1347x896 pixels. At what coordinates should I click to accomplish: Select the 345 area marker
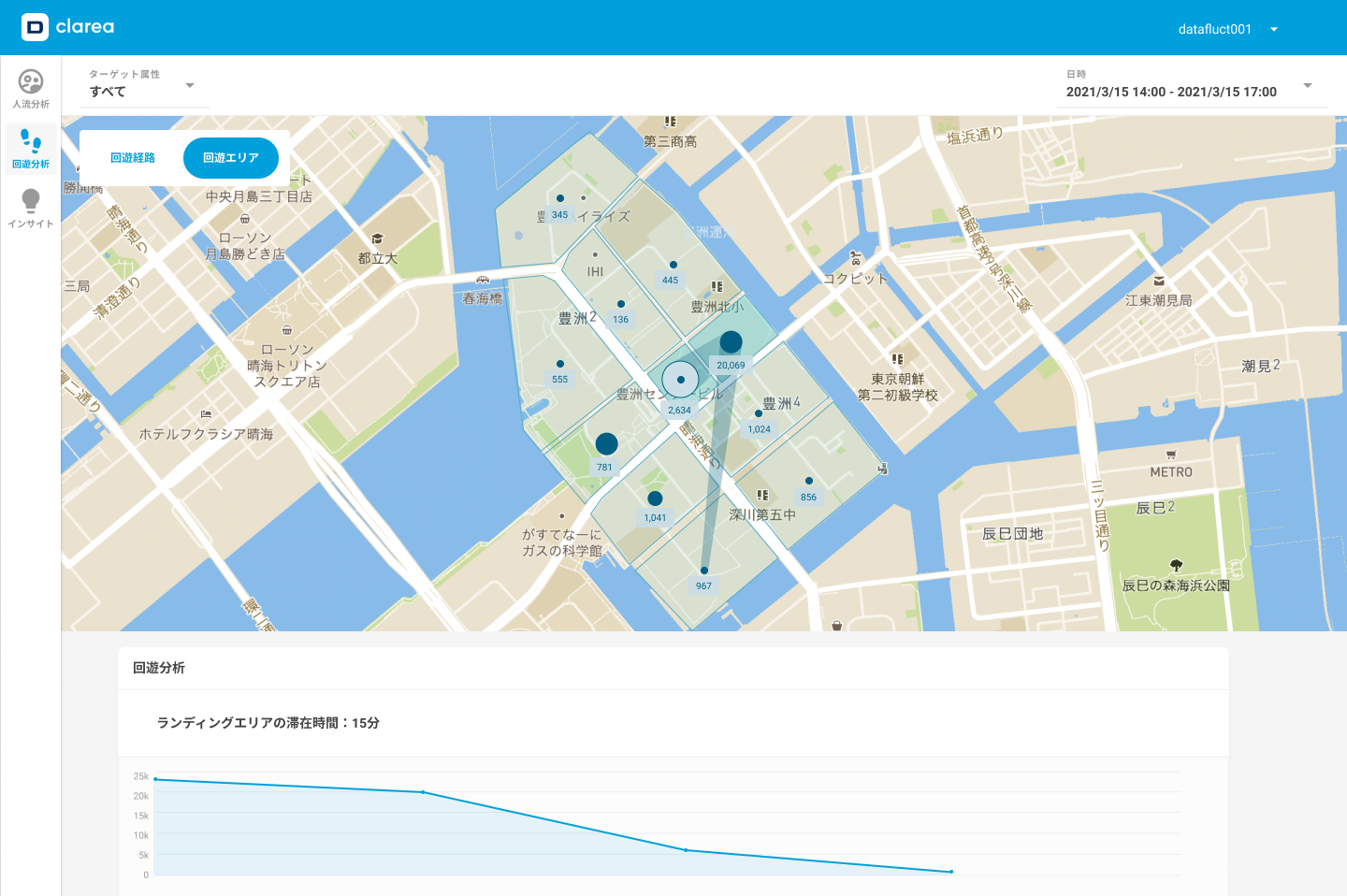[x=560, y=198]
